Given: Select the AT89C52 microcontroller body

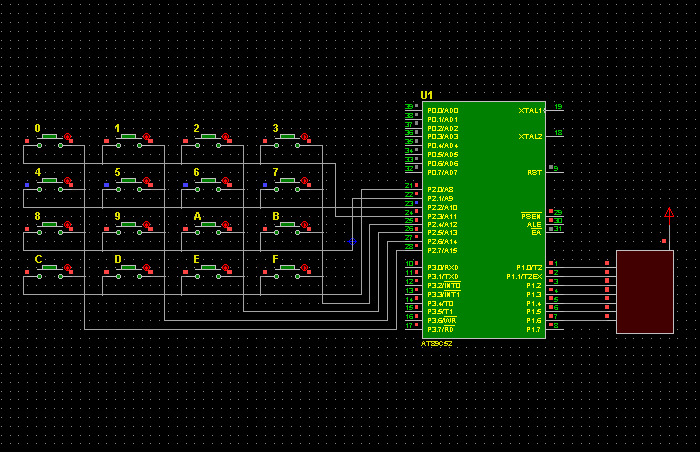Looking at the screenshot, I should (485, 220).
